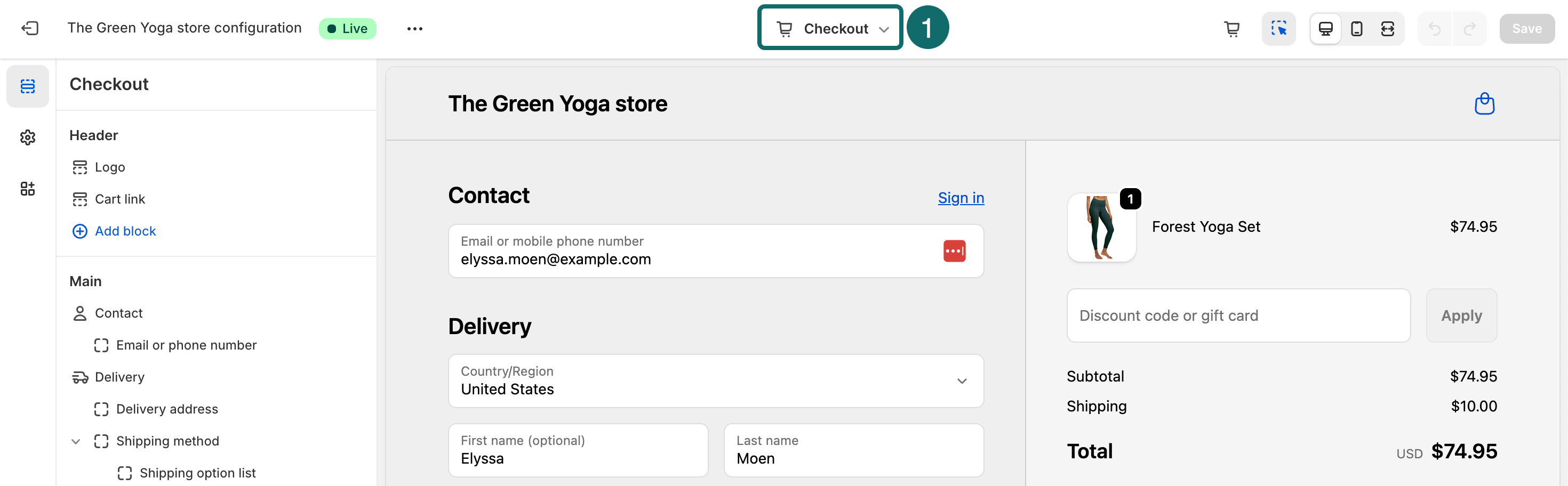Select the Contact item under Main
Screen dimensions: 1568x486
point(119,313)
